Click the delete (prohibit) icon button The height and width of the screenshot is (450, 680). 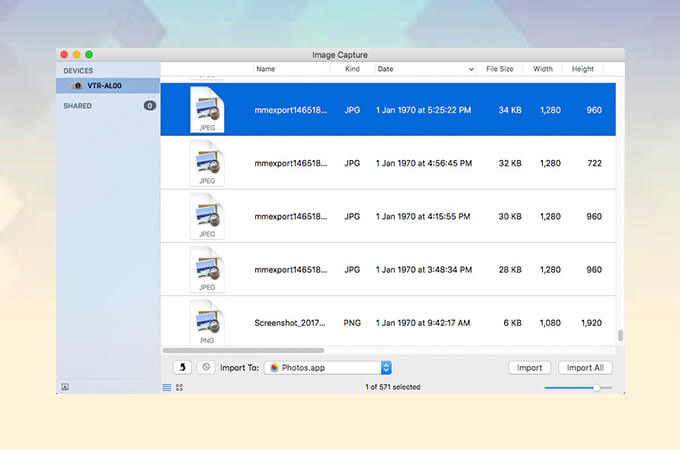[x=205, y=368]
